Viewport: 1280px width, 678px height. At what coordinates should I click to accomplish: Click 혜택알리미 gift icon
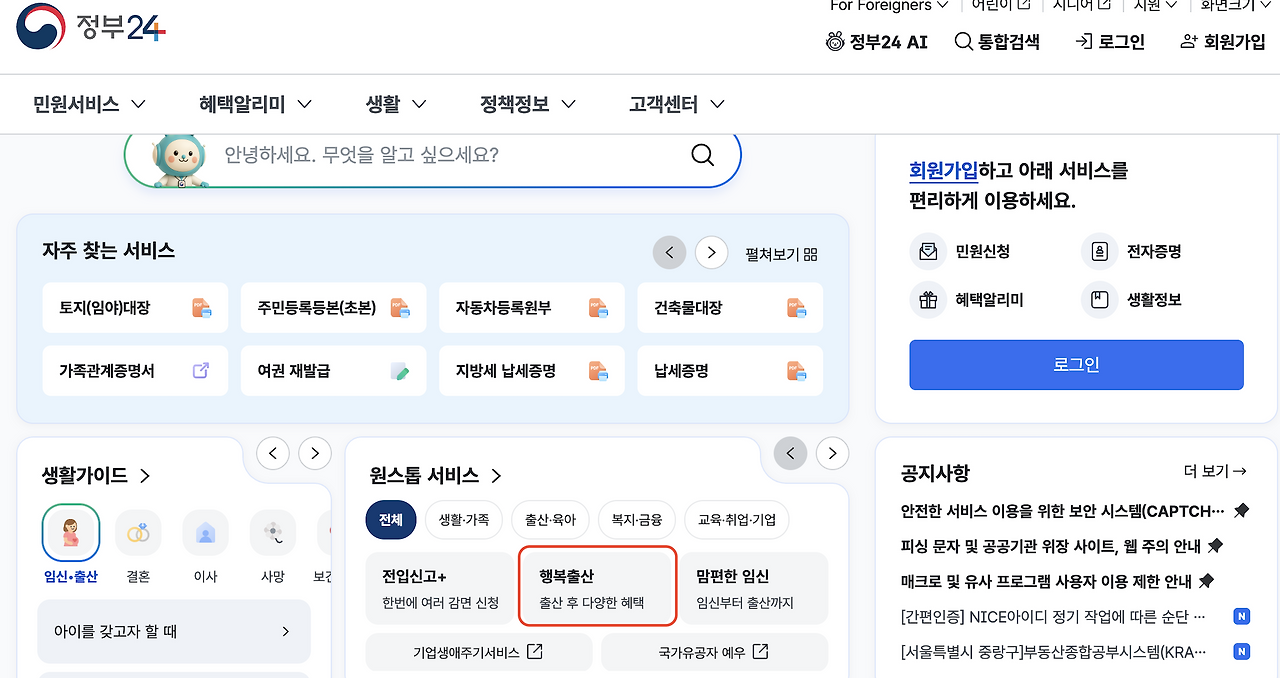928,300
